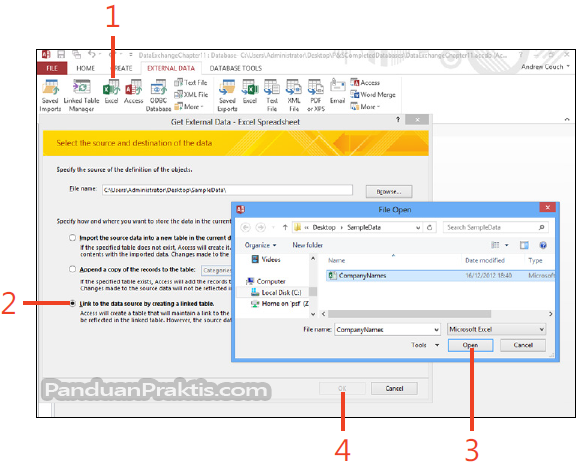Click OK in Get External Data dialog
582x465 pixels.
pos(342,389)
